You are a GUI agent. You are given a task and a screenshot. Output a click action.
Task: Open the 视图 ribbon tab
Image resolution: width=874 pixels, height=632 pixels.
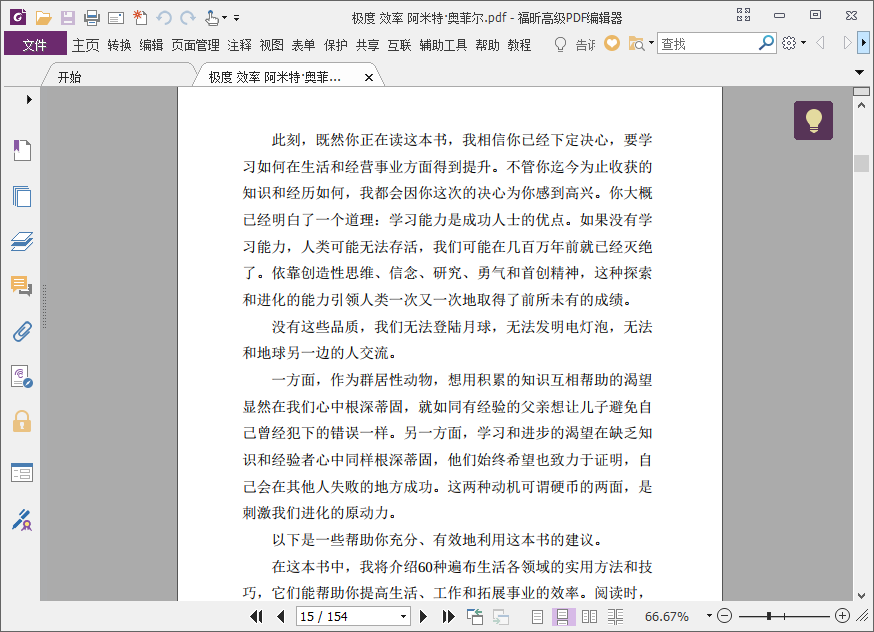click(x=271, y=45)
